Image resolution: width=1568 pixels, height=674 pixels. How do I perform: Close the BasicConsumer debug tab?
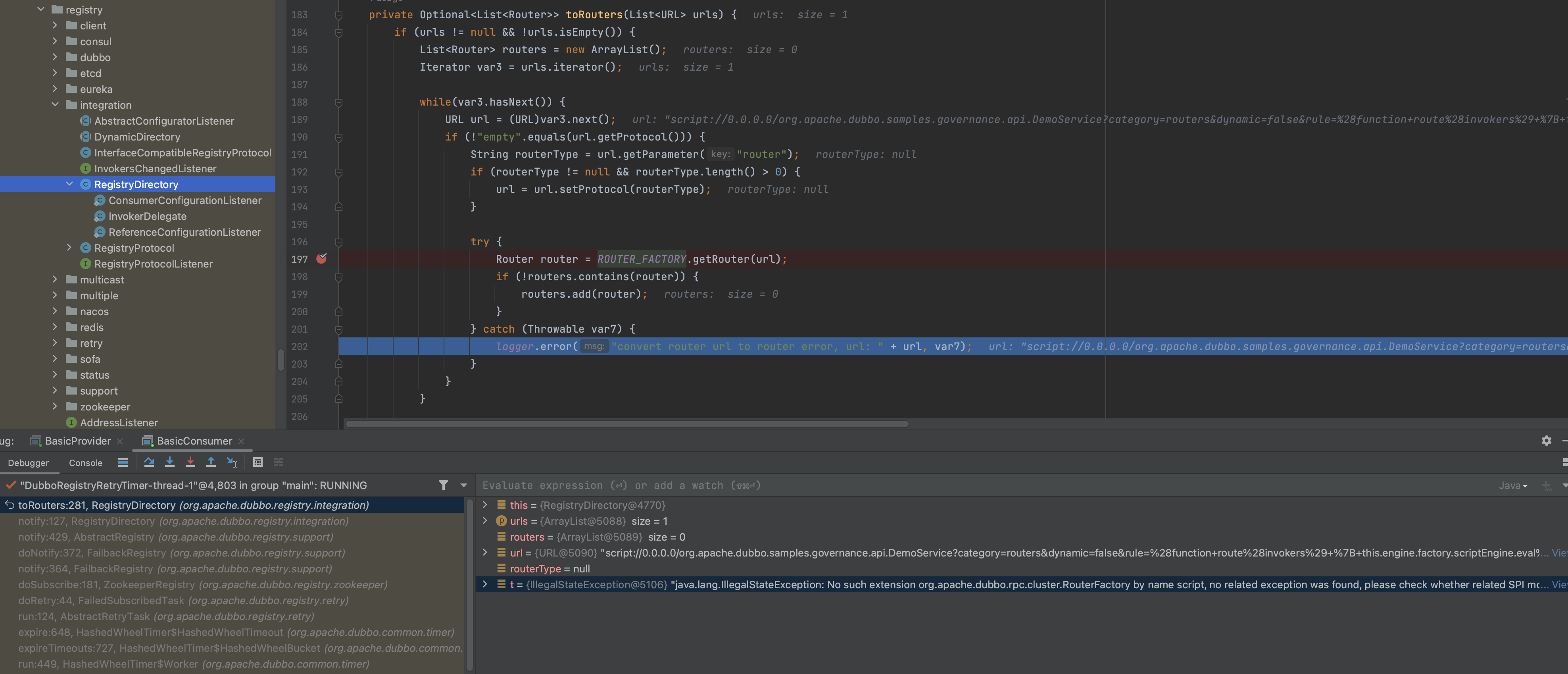coord(241,441)
